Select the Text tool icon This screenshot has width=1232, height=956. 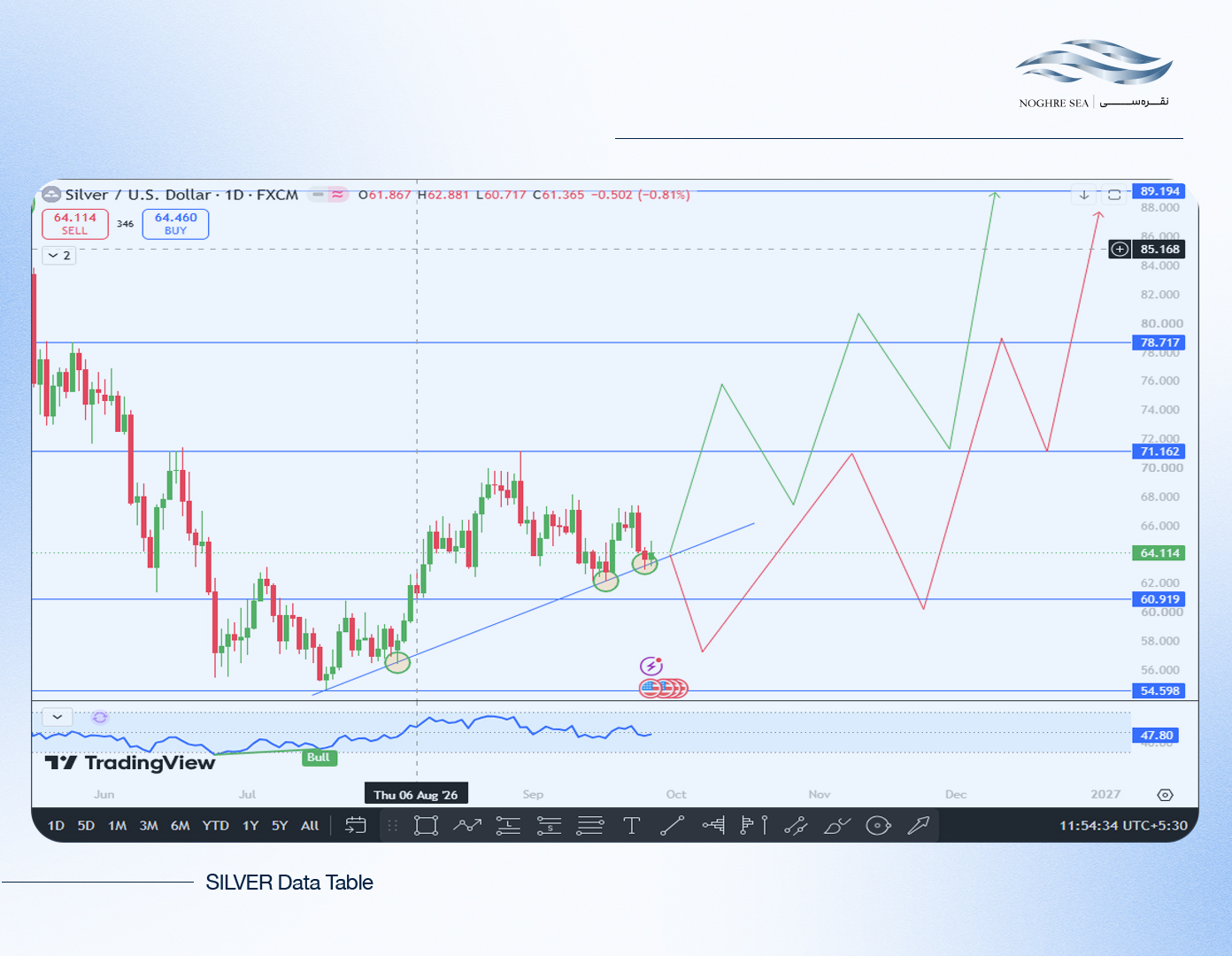point(631,826)
